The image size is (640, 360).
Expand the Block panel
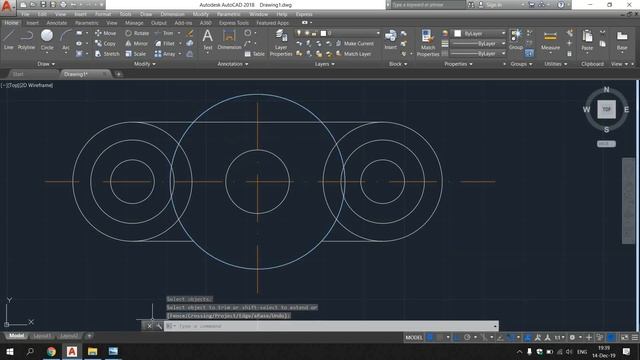[398, 64]
